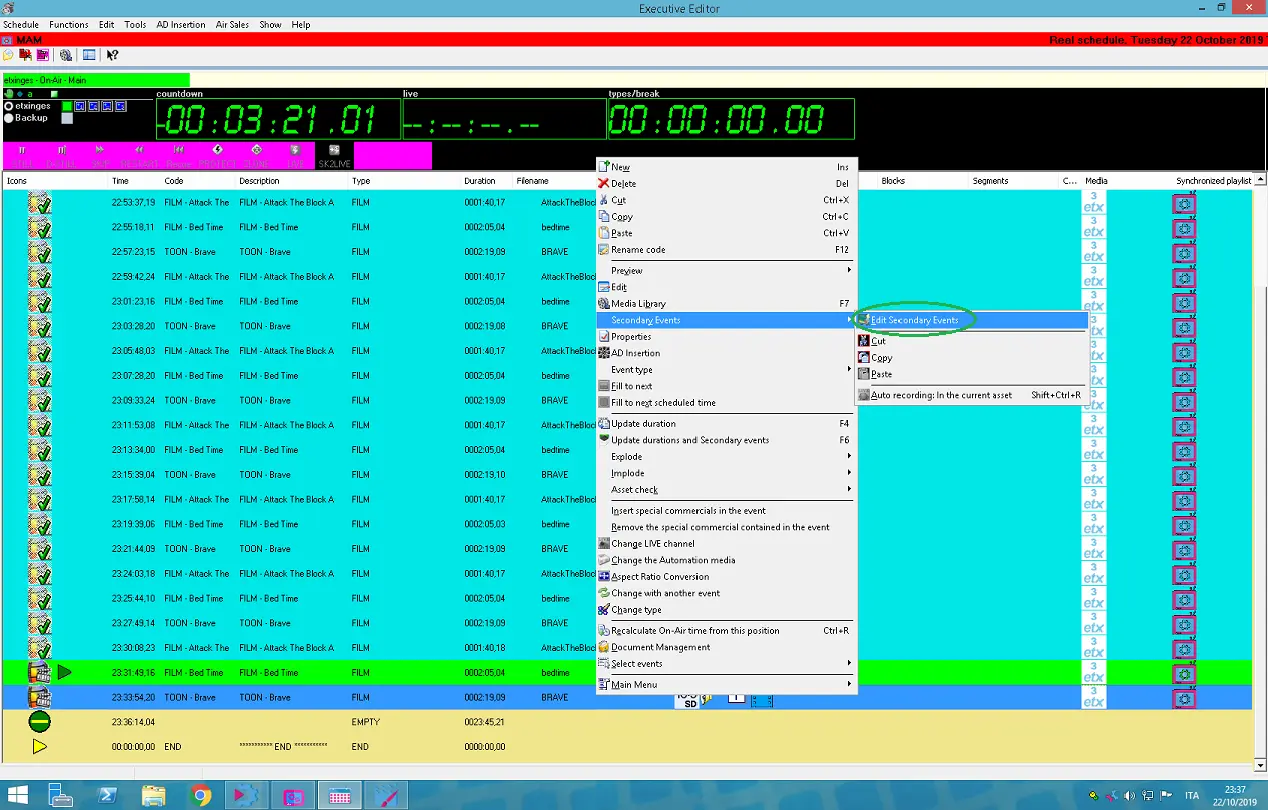Image resolution: width=1268 pixels, height=810 pixels.
Task: Click the synchronized playlist icon in first row
Action: (1184, 203)
